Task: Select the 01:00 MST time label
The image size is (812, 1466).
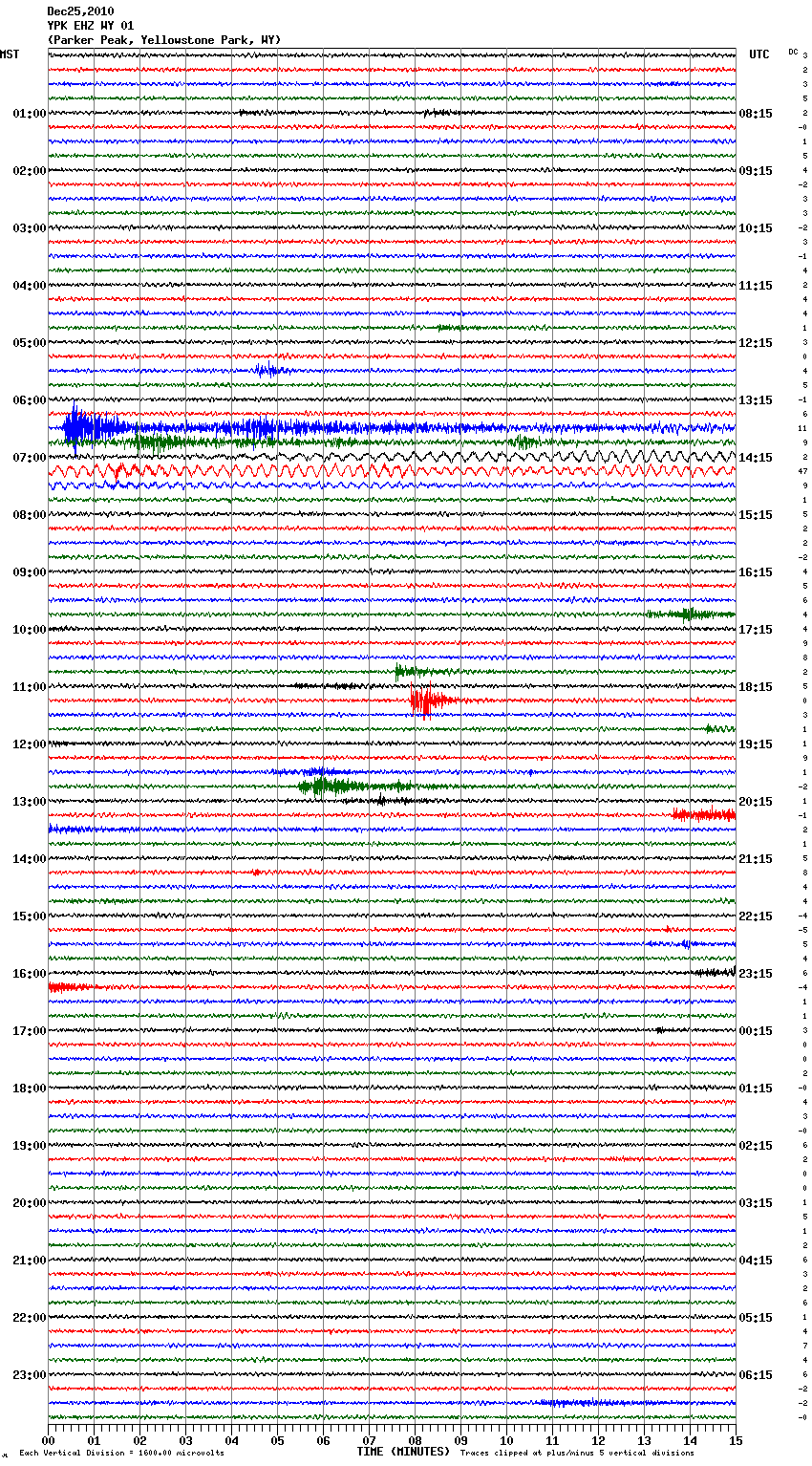Action: pos(29,114)
